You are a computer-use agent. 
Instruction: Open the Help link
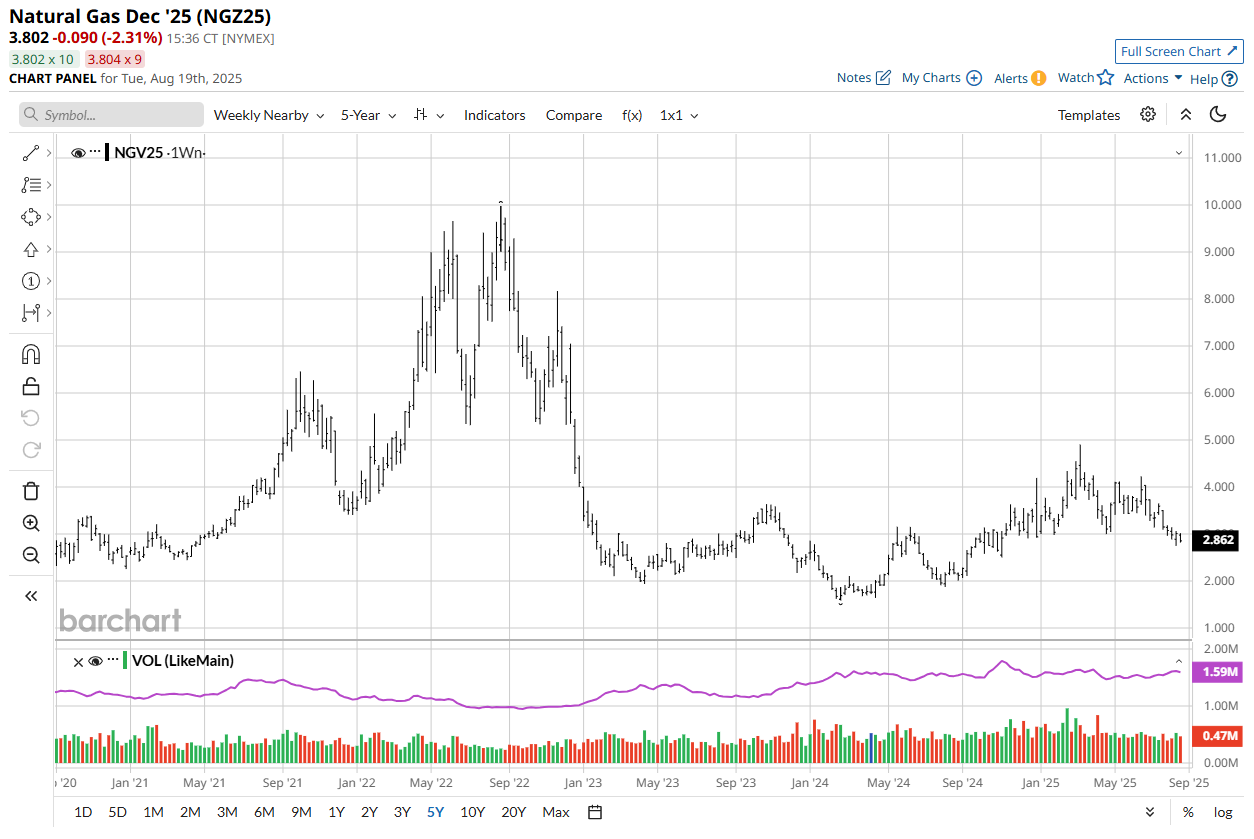1213,78
